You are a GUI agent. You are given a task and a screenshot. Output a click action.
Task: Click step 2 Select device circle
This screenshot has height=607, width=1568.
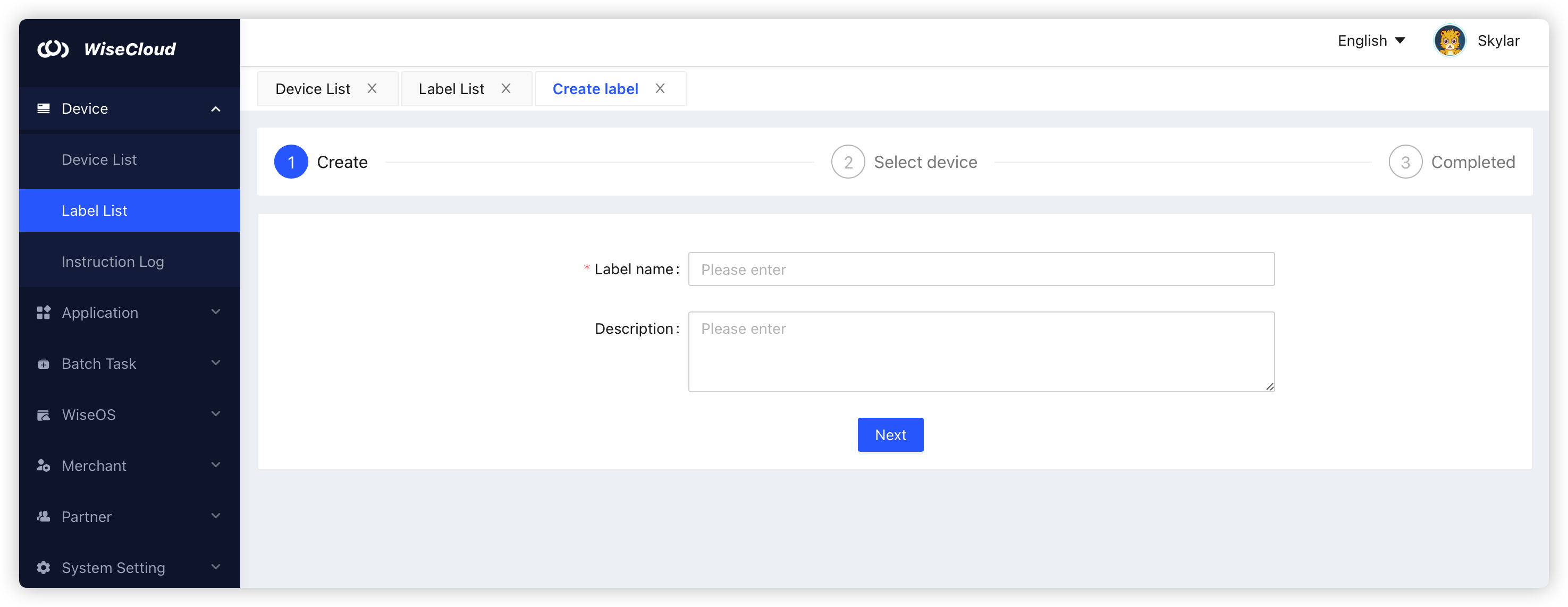(x=848, y=162)
